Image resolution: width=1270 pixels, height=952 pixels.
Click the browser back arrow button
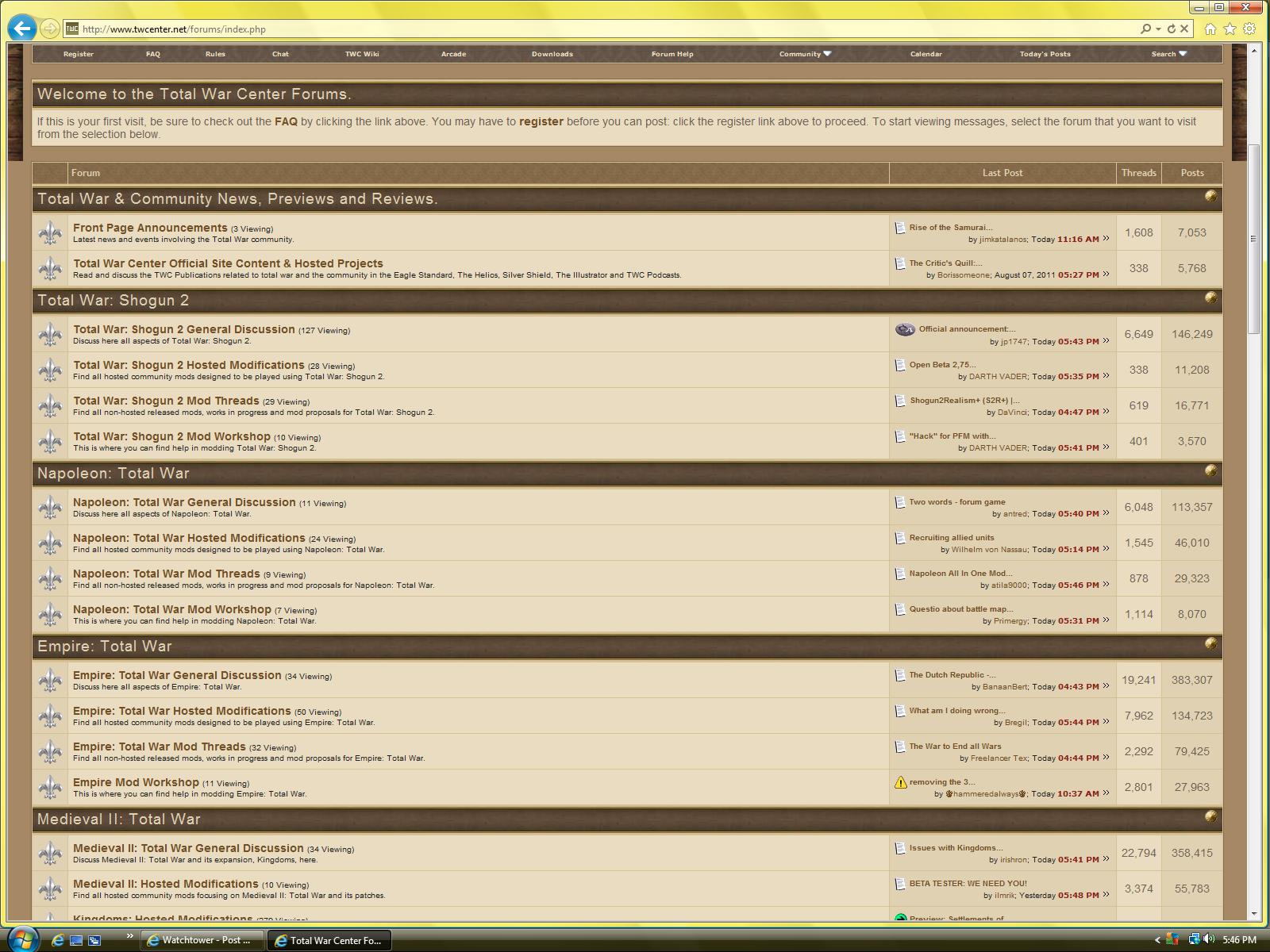tap(21, 29)
